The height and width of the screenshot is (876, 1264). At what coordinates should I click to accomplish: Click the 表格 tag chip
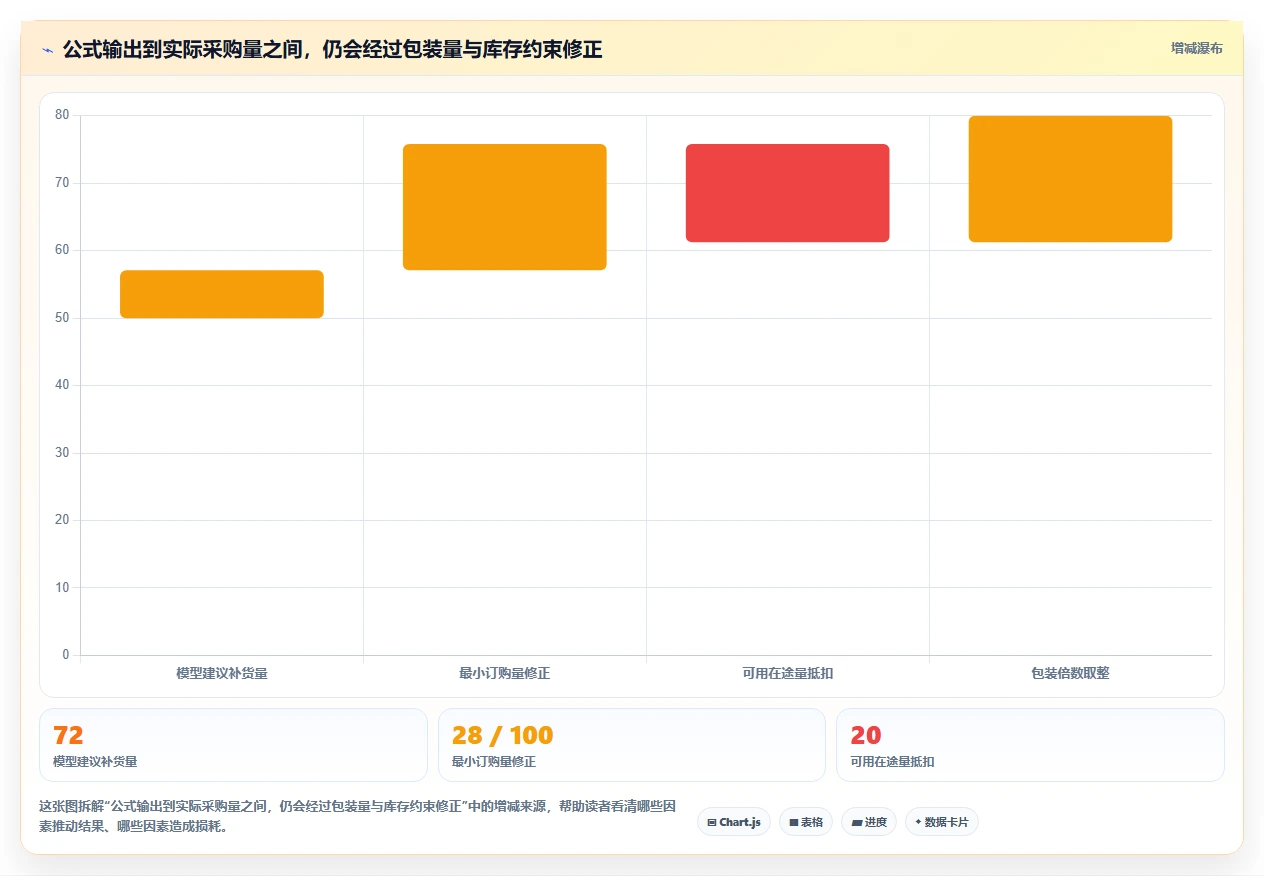(x=806, y=822)
